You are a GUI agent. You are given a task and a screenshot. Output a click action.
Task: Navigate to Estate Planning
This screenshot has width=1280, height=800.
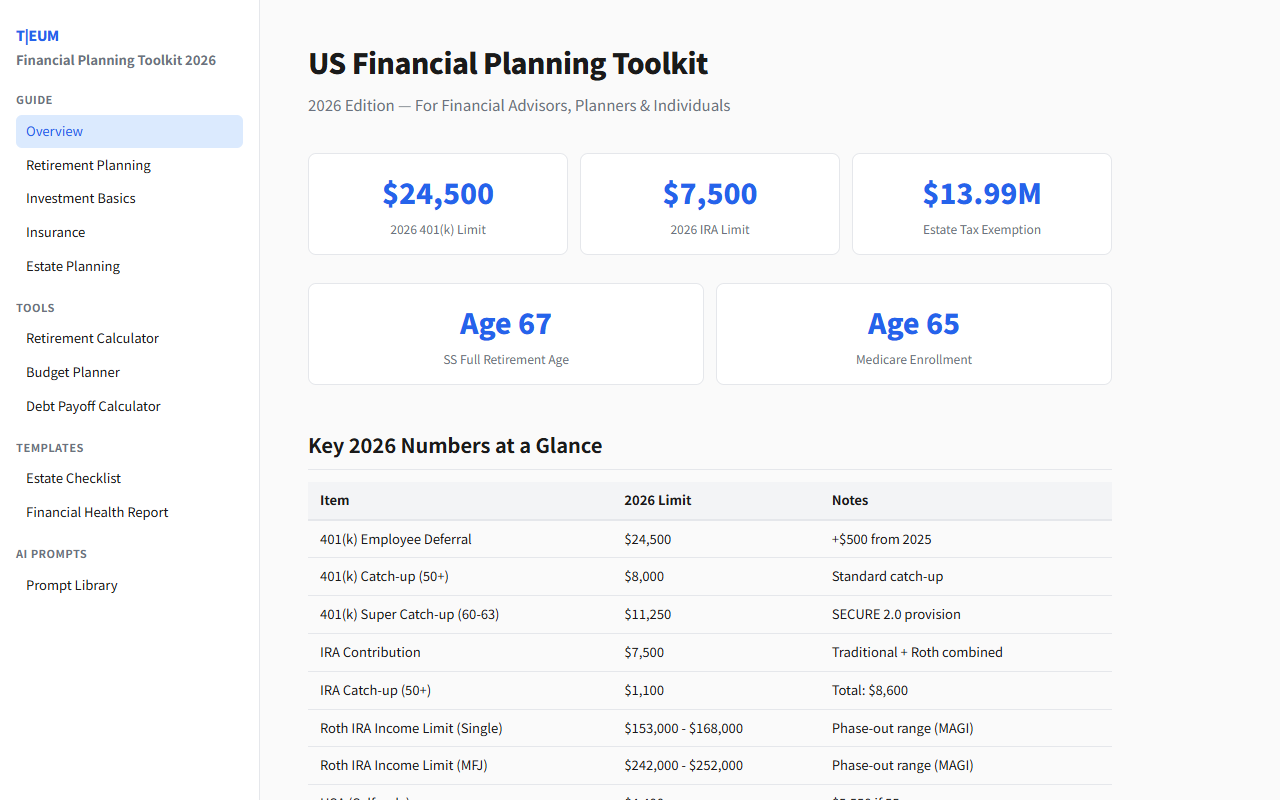pos(72,266)
